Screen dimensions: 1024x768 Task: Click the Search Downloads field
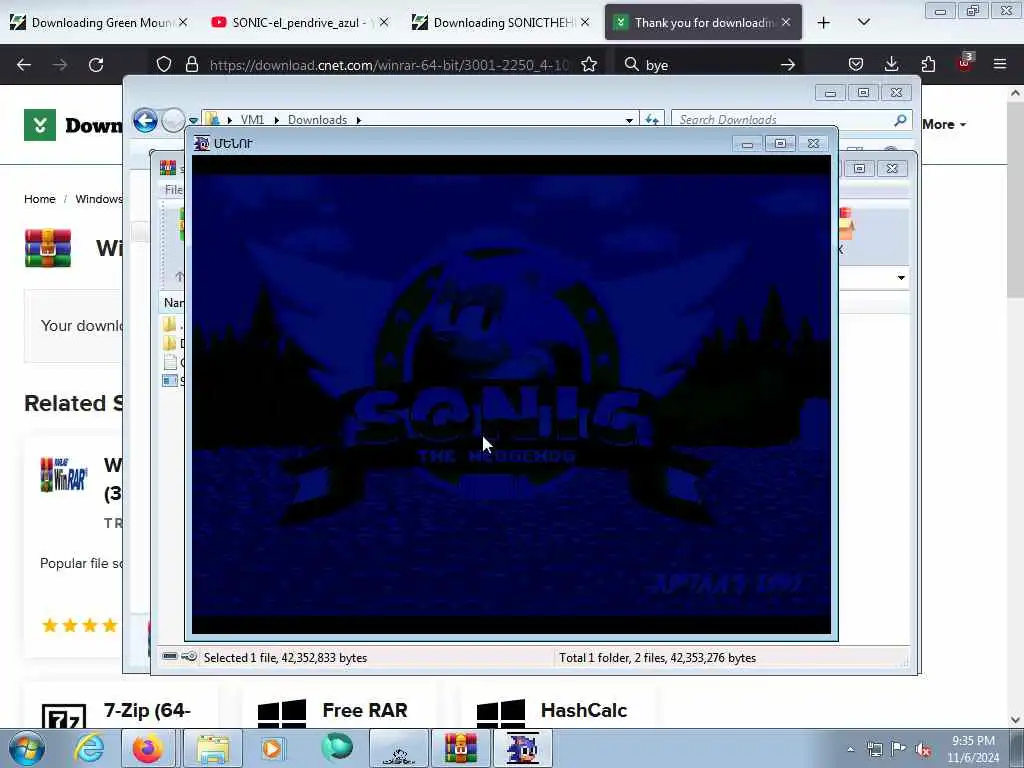click(784, 120)
